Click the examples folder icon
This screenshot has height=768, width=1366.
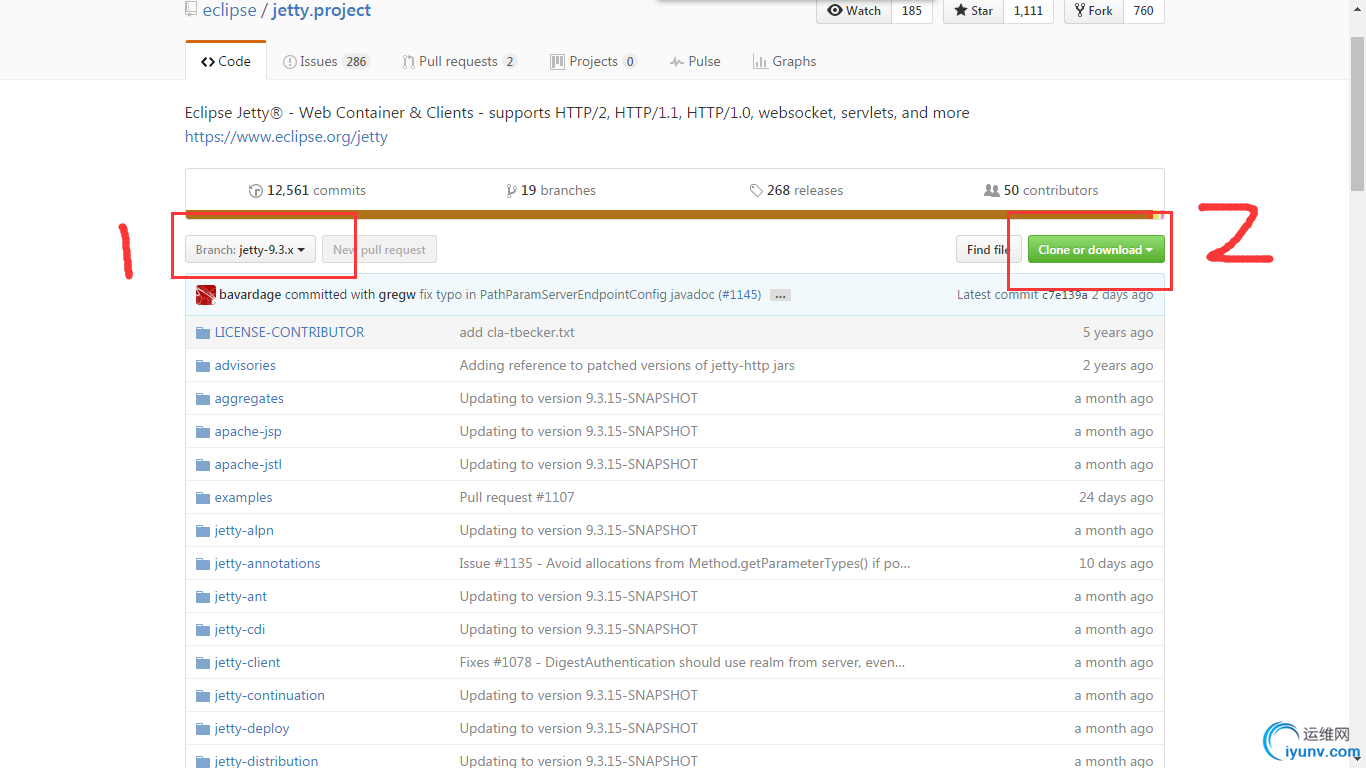(203, 498)
